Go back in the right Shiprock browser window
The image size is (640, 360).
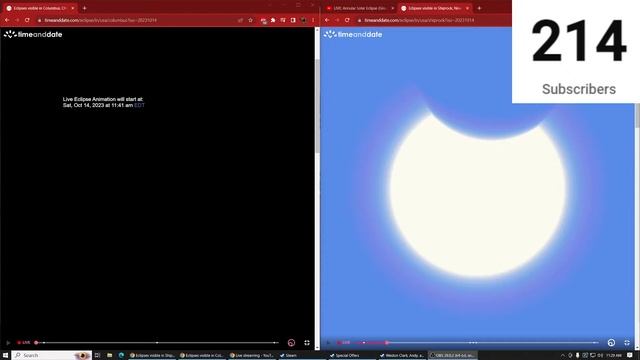point(327,20)
